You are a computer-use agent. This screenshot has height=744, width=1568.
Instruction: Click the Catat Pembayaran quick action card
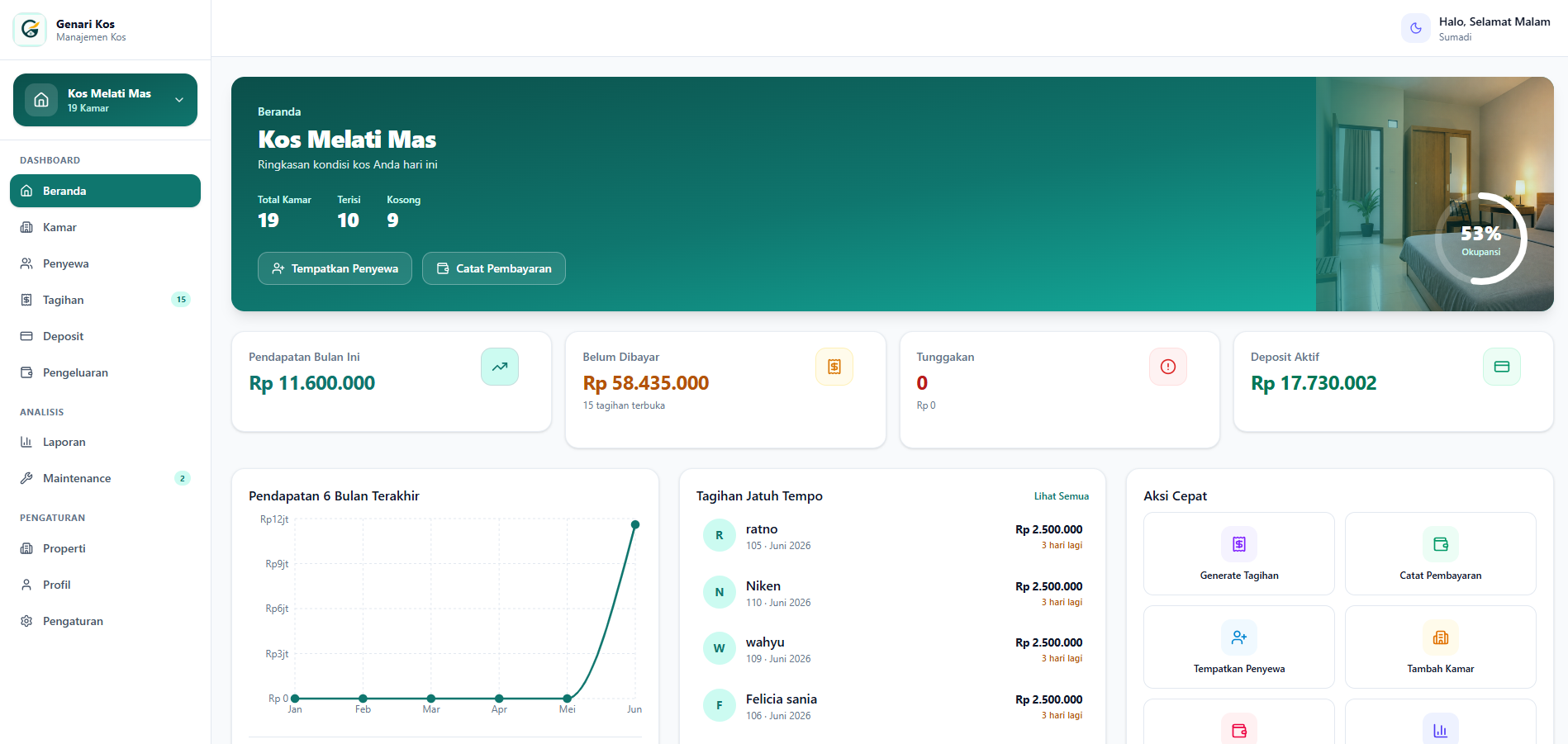1441,553
